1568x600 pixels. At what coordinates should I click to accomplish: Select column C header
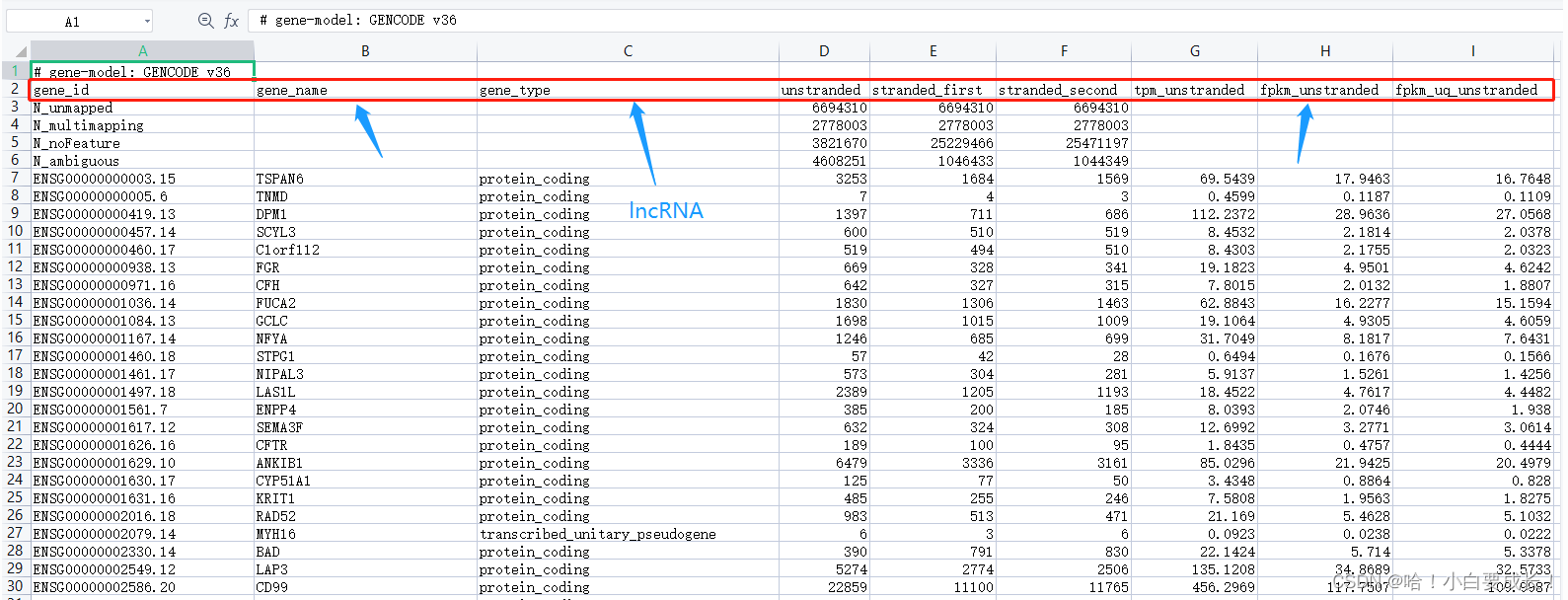[x=628, y=51]
